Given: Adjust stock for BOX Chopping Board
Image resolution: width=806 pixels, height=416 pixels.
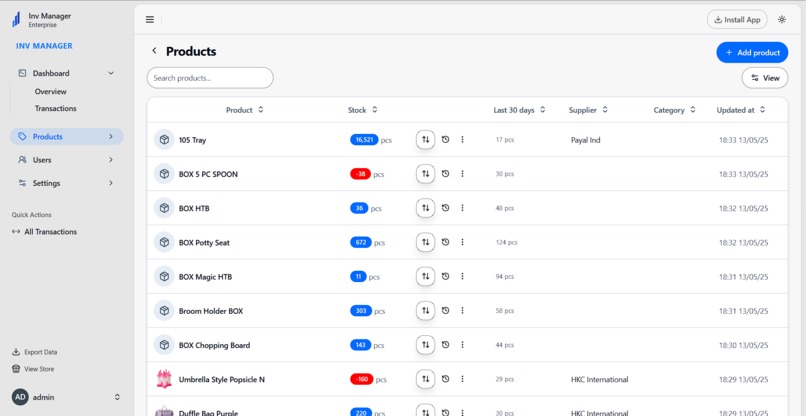Looking at the screenshot, I should (x=426, y=345).
